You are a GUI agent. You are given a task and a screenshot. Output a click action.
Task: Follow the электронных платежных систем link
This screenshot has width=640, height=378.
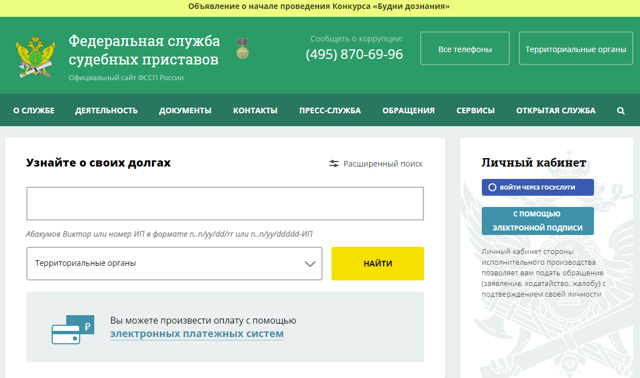197,334
